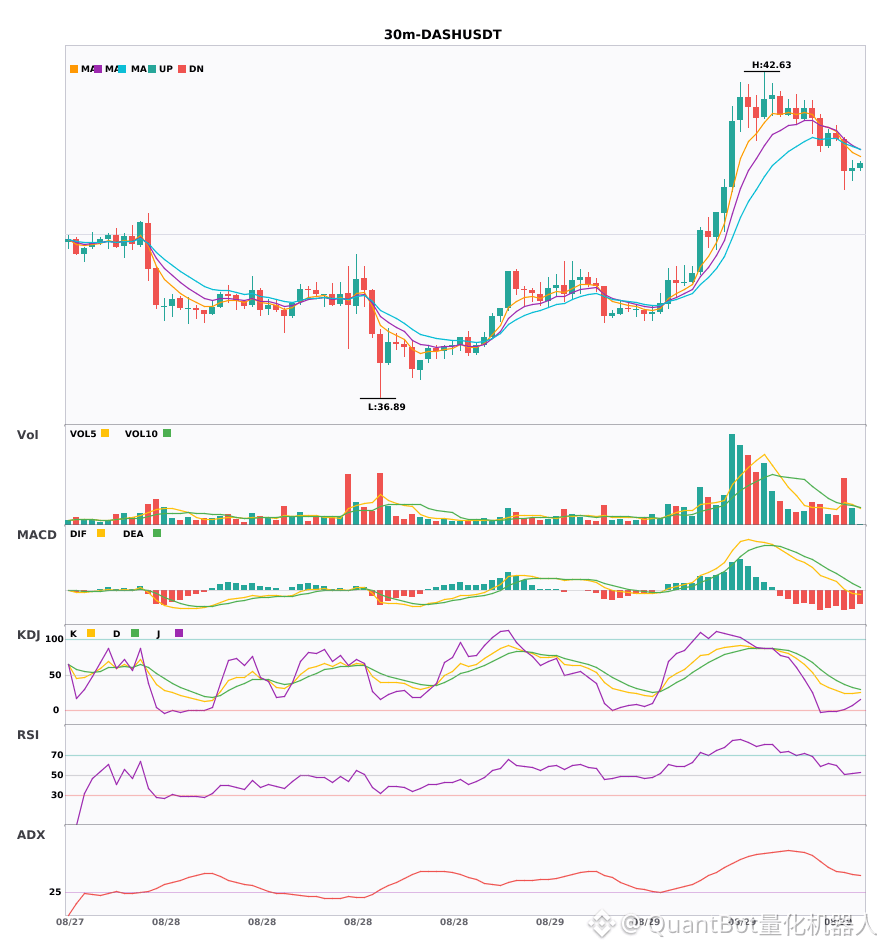The image size is (885, 950).
Task: Click the purple J legend swatch
Action: (x=179, y=633)
